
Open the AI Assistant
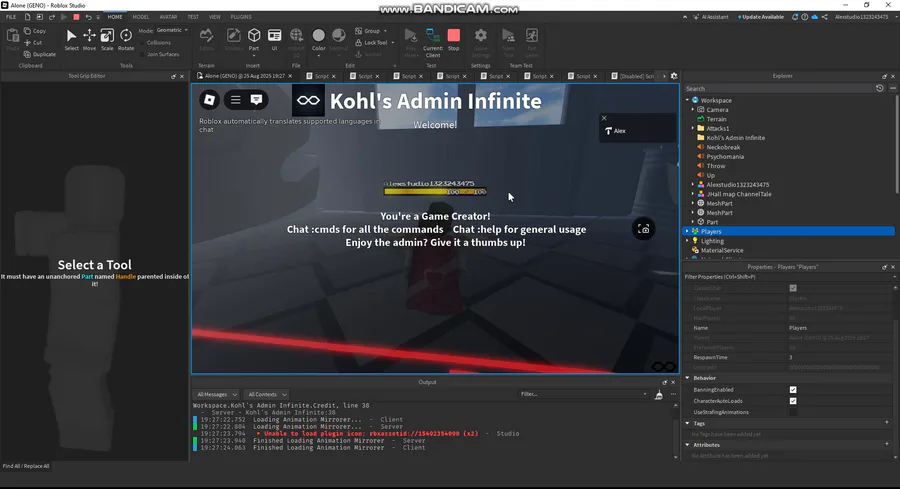711,17
